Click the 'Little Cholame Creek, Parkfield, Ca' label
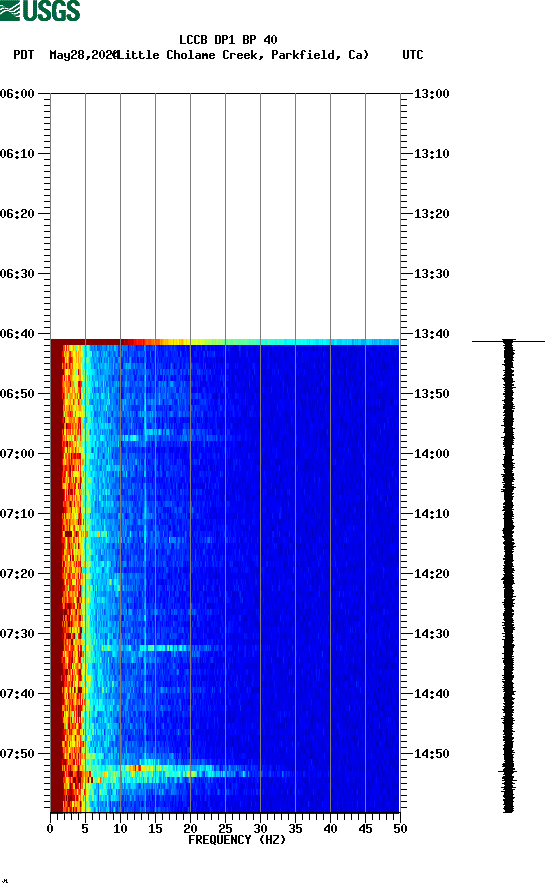 [243, 55]
